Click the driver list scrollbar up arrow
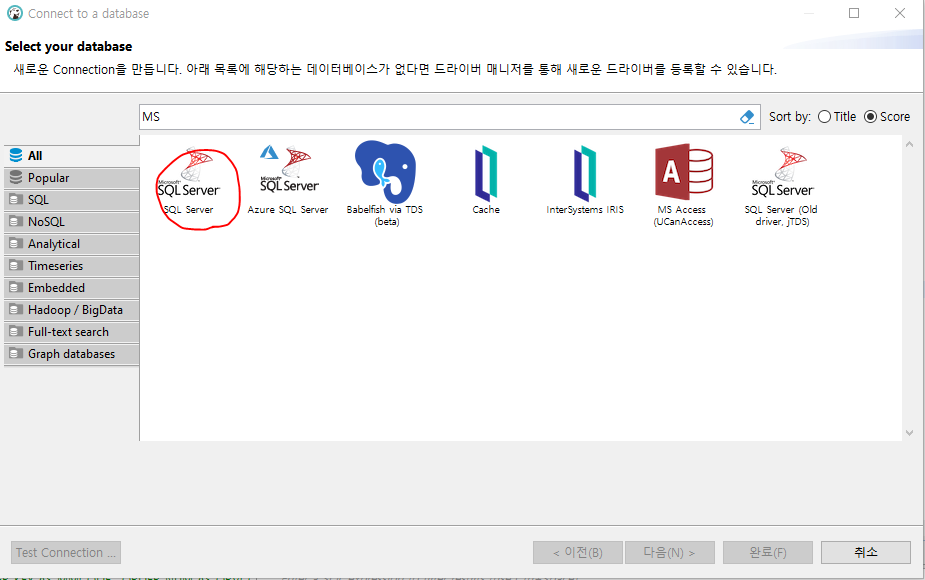The width and height of the screenshot is (925, 580). pos(909,144)
